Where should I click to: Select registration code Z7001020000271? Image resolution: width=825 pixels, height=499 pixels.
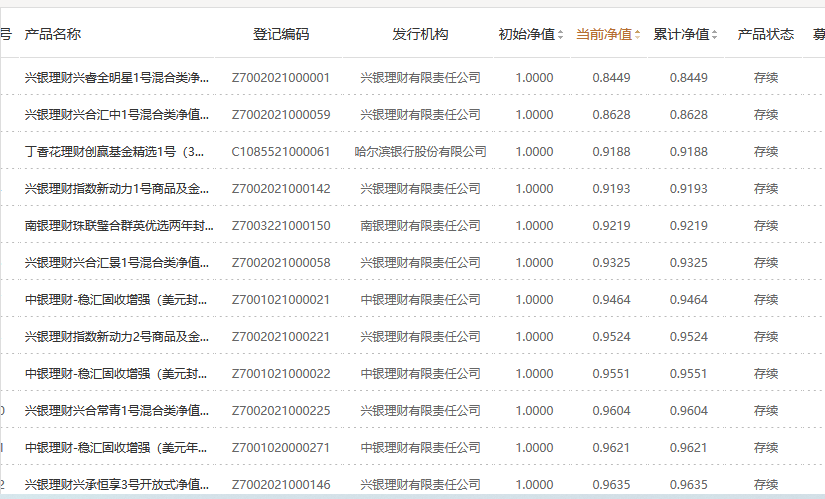coord(281,447)
